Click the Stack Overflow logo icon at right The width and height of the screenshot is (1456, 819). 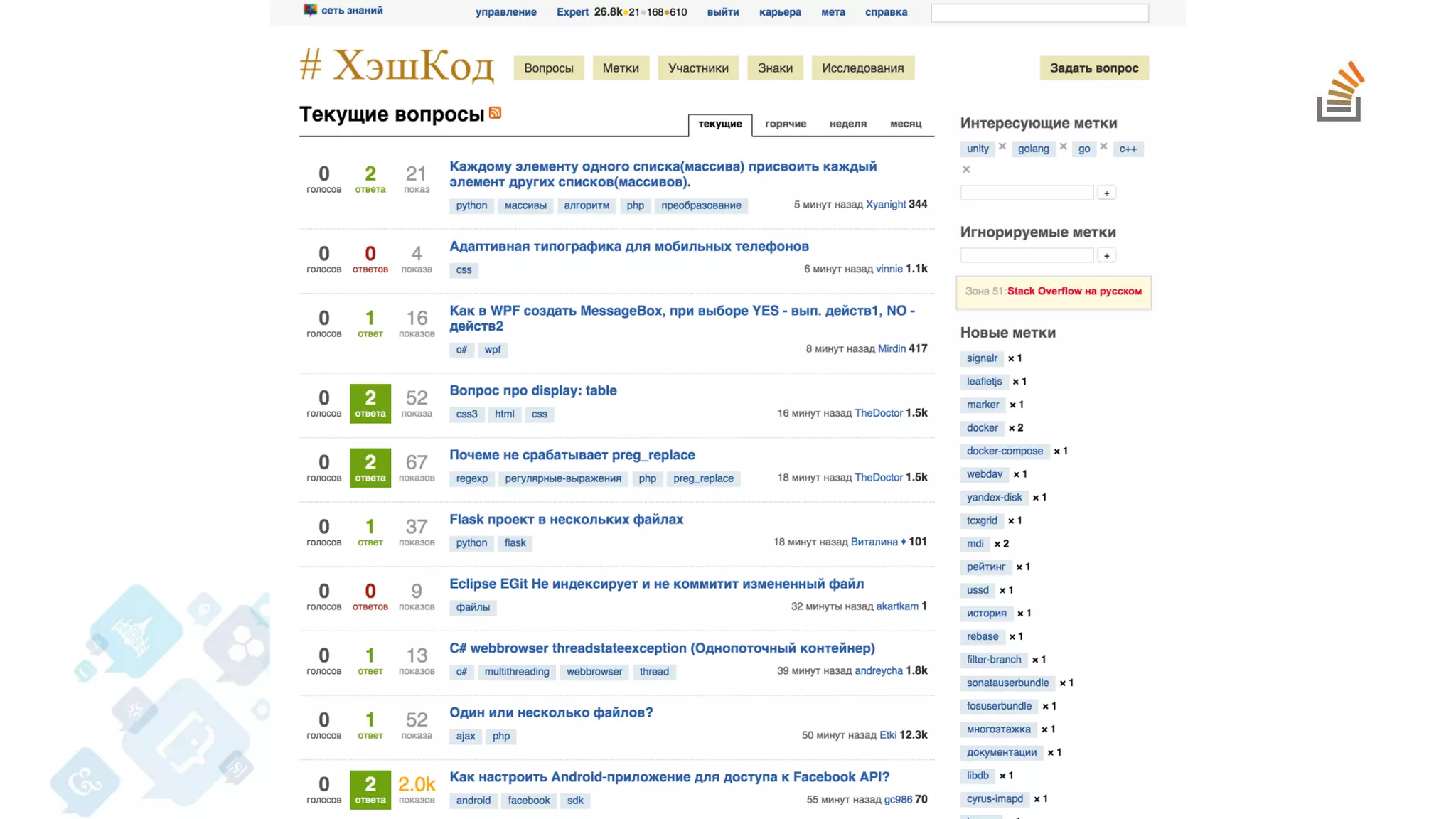pyautogui.click(x=1340, y=92)
